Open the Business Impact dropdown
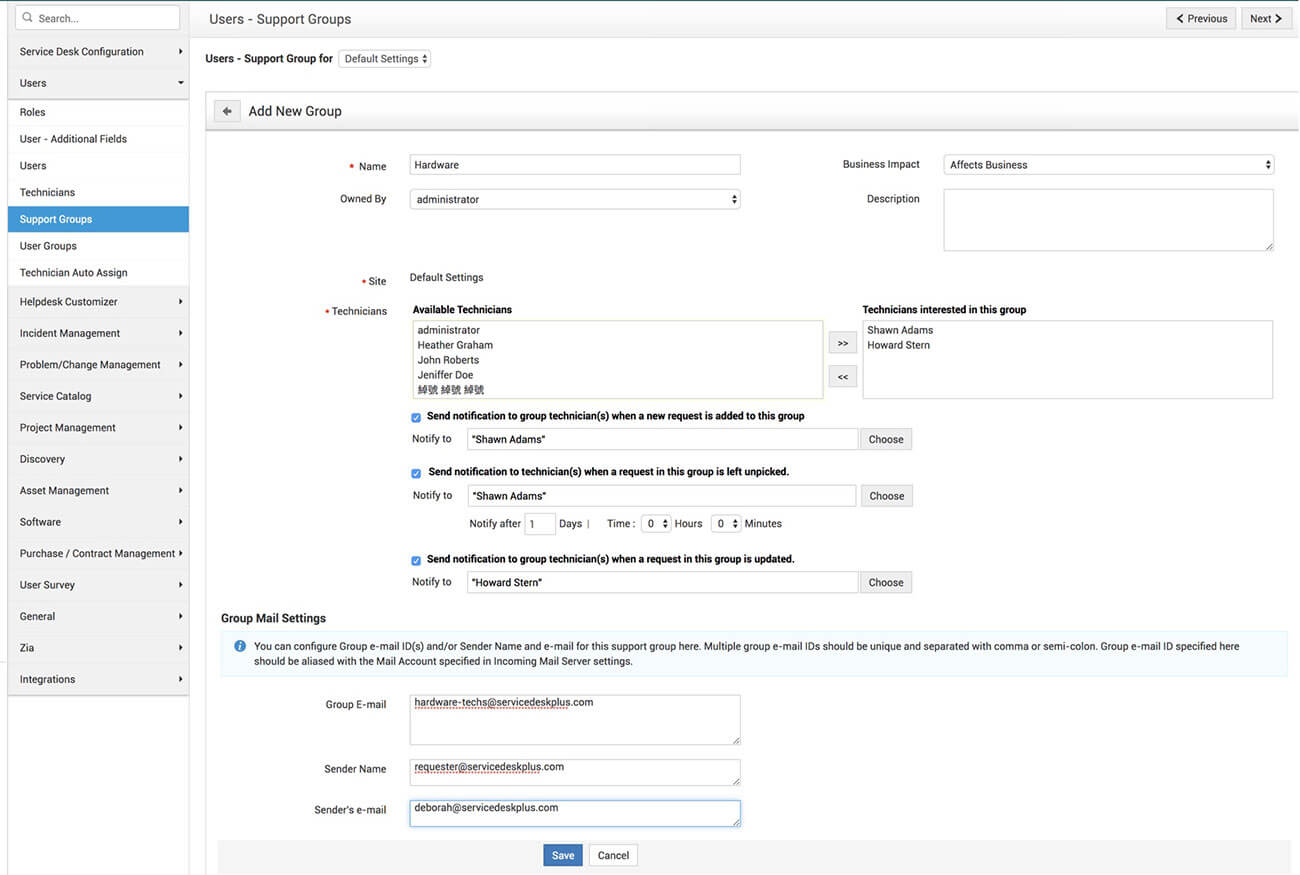Viewport: 1300px width, 875px height. click(1108, 164)
